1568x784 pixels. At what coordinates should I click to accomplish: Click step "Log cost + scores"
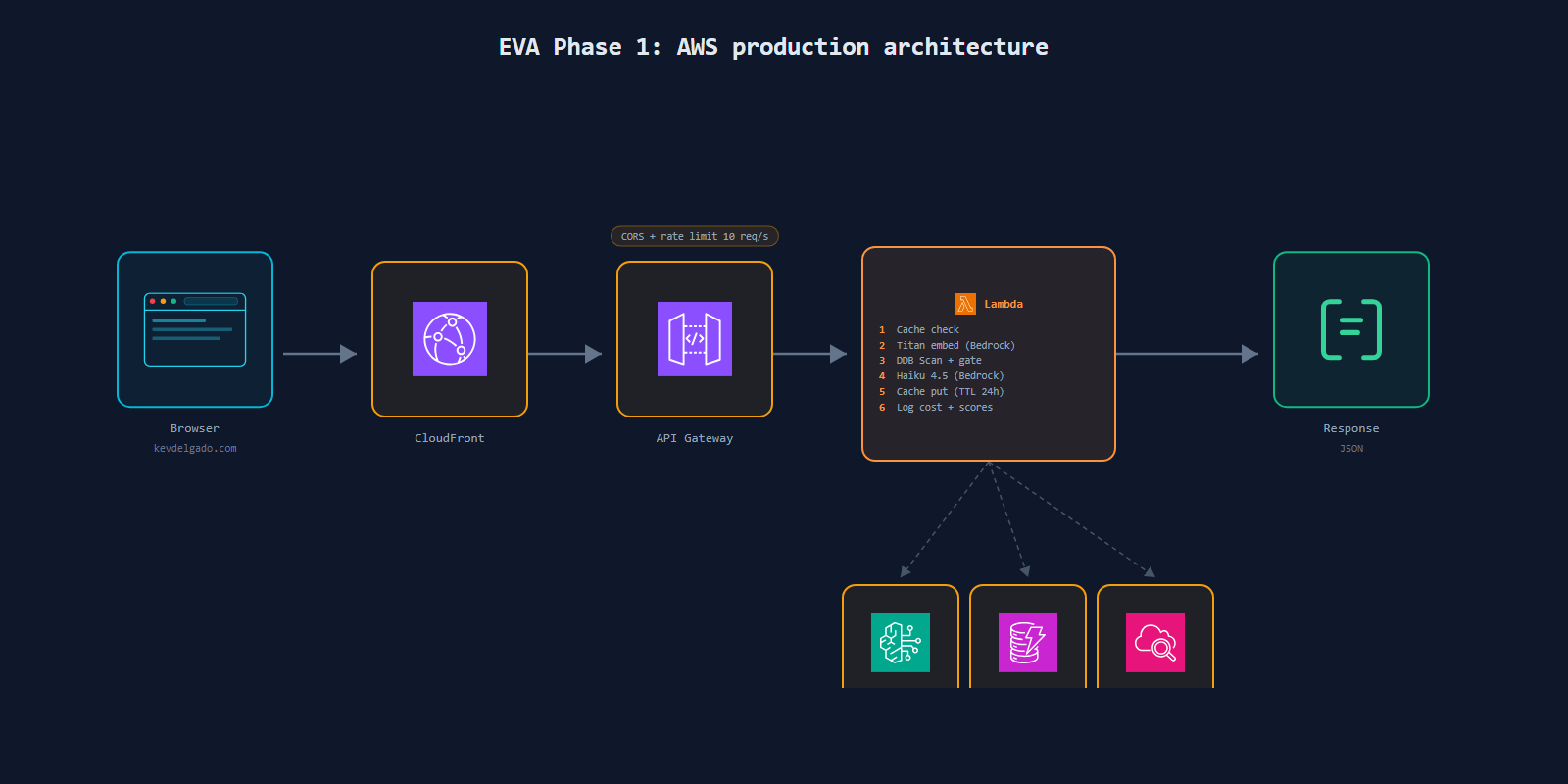tap(945, 408)
